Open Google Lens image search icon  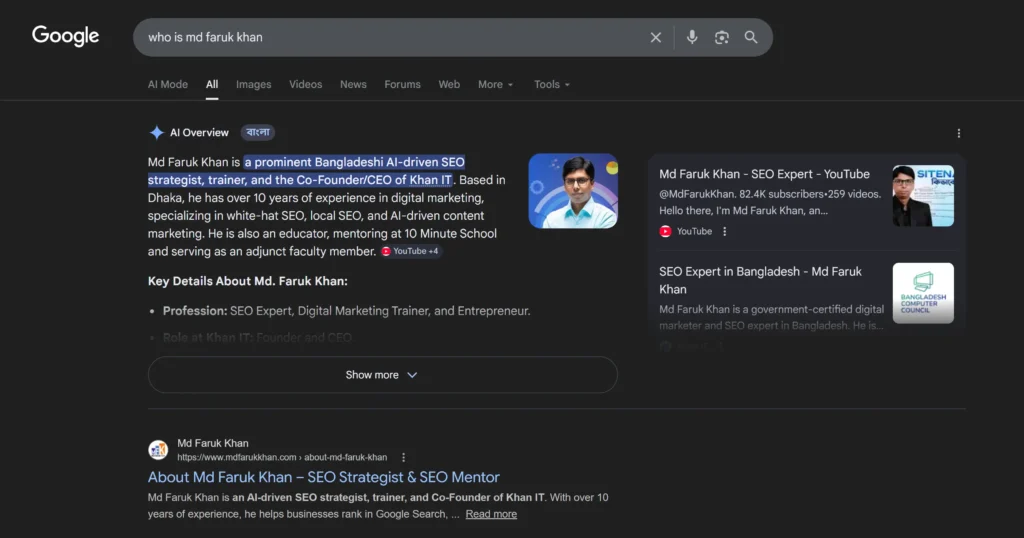tap(722, 37)
